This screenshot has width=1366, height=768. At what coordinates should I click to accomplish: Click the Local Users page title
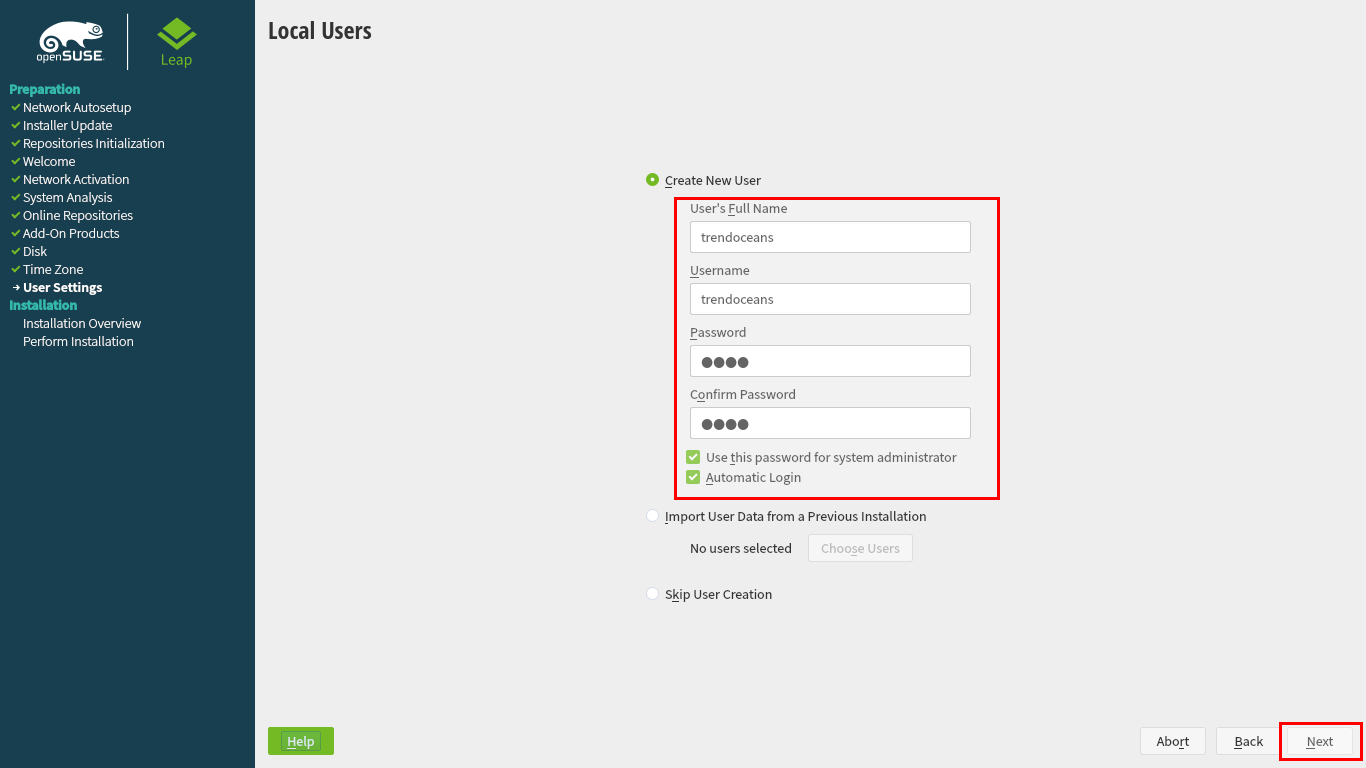click(320, 31)
